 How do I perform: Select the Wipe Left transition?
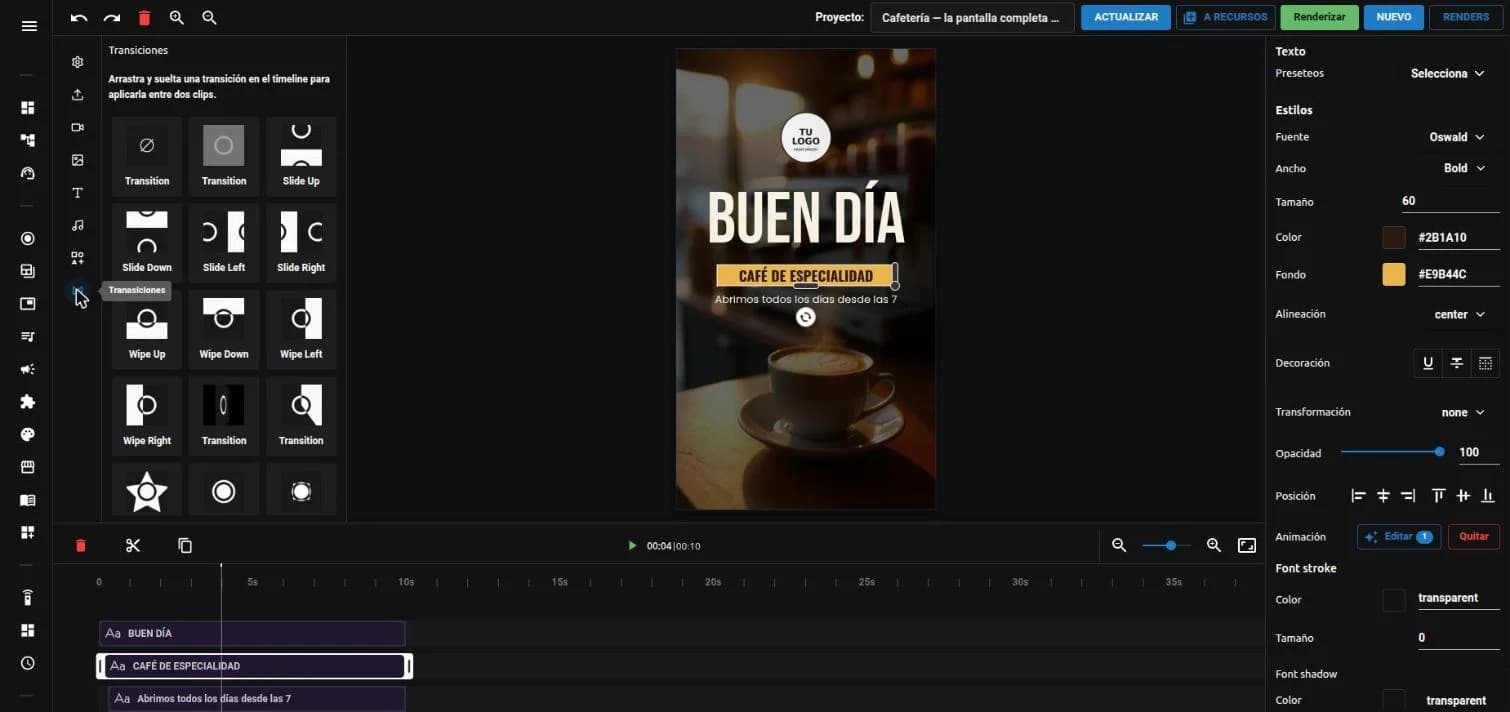(x=301, y=329)
